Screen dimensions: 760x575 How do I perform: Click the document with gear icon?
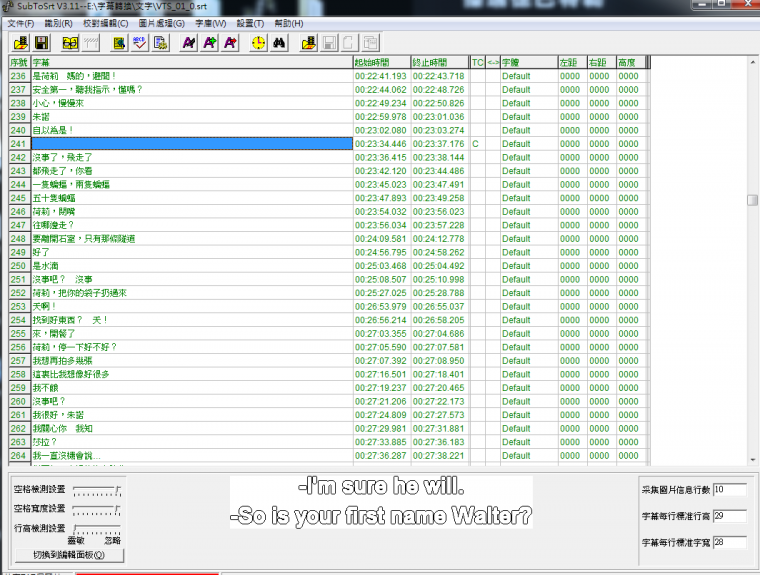coord(161,43)
